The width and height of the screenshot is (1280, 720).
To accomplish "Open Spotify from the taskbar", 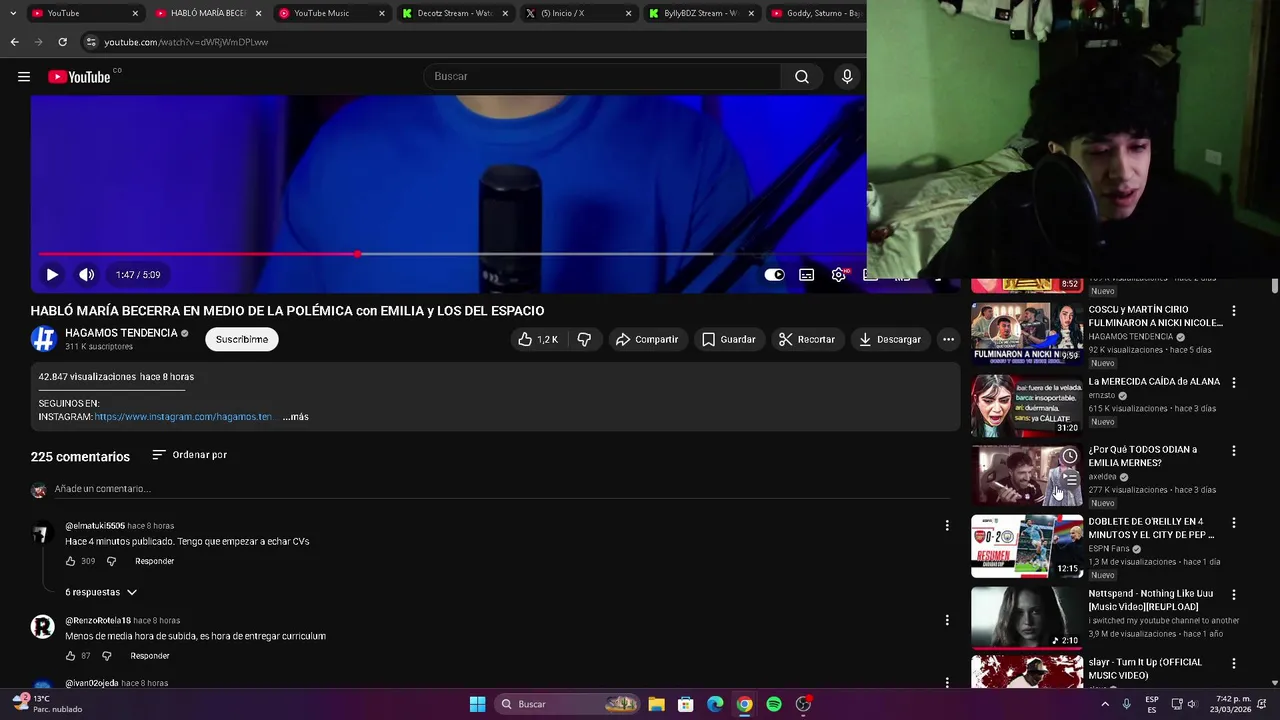I will tap(774, 704).
